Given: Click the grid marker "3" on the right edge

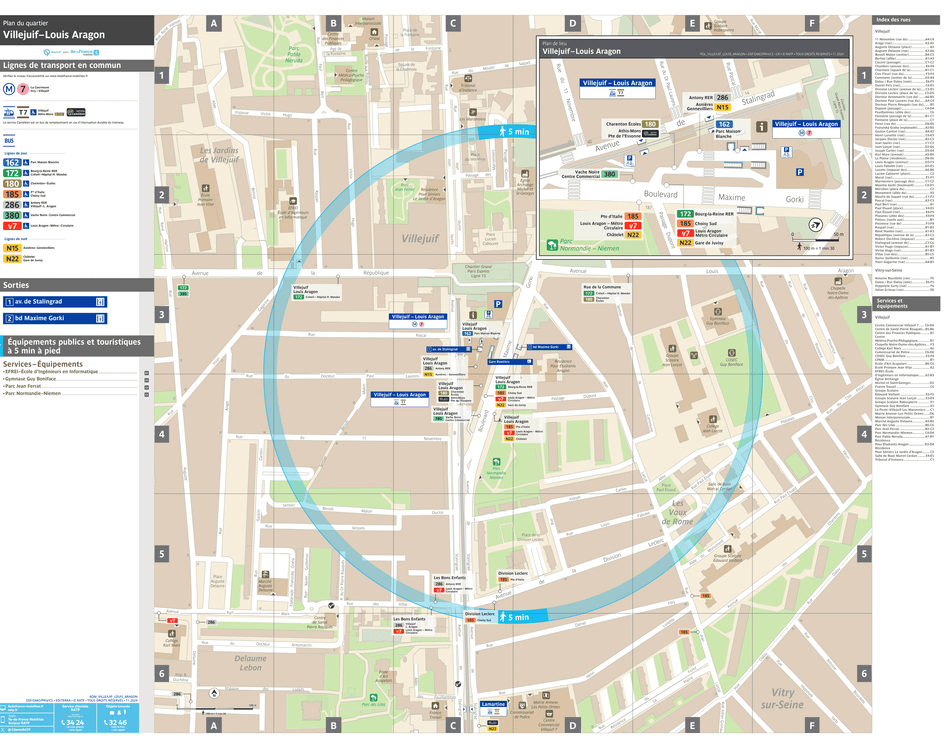Looking at the screenshot, I should 864,314.
